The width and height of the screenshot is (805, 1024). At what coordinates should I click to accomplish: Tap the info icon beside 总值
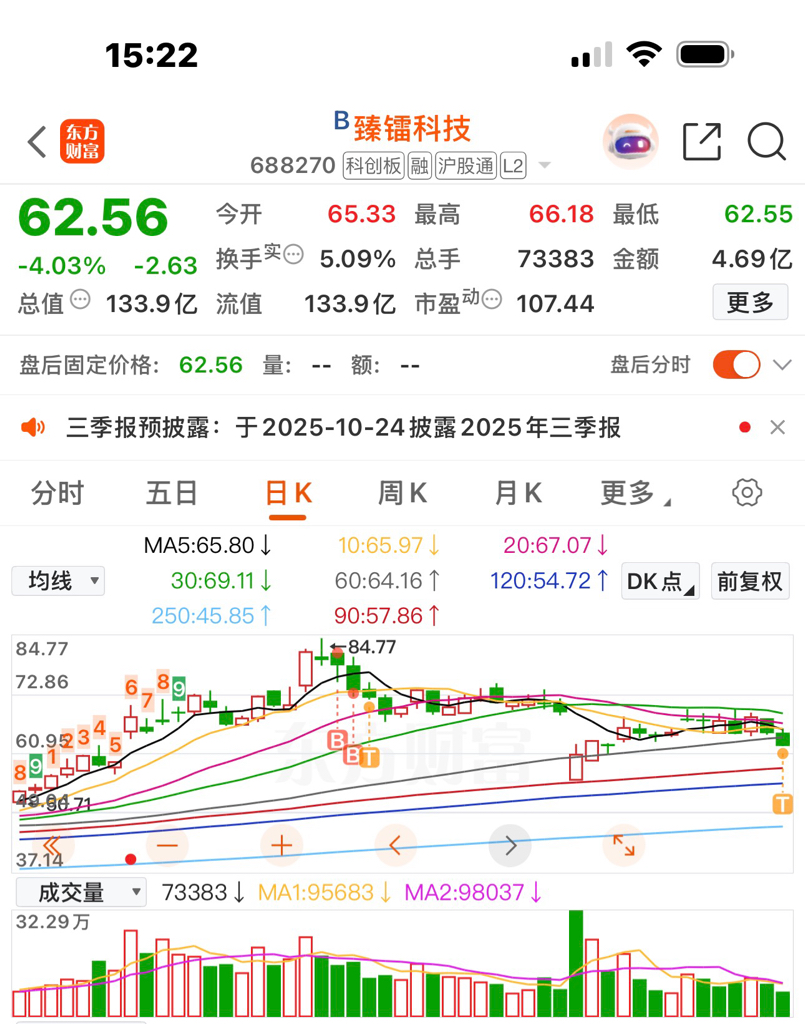pyautogui.click(x=80, y=300)
